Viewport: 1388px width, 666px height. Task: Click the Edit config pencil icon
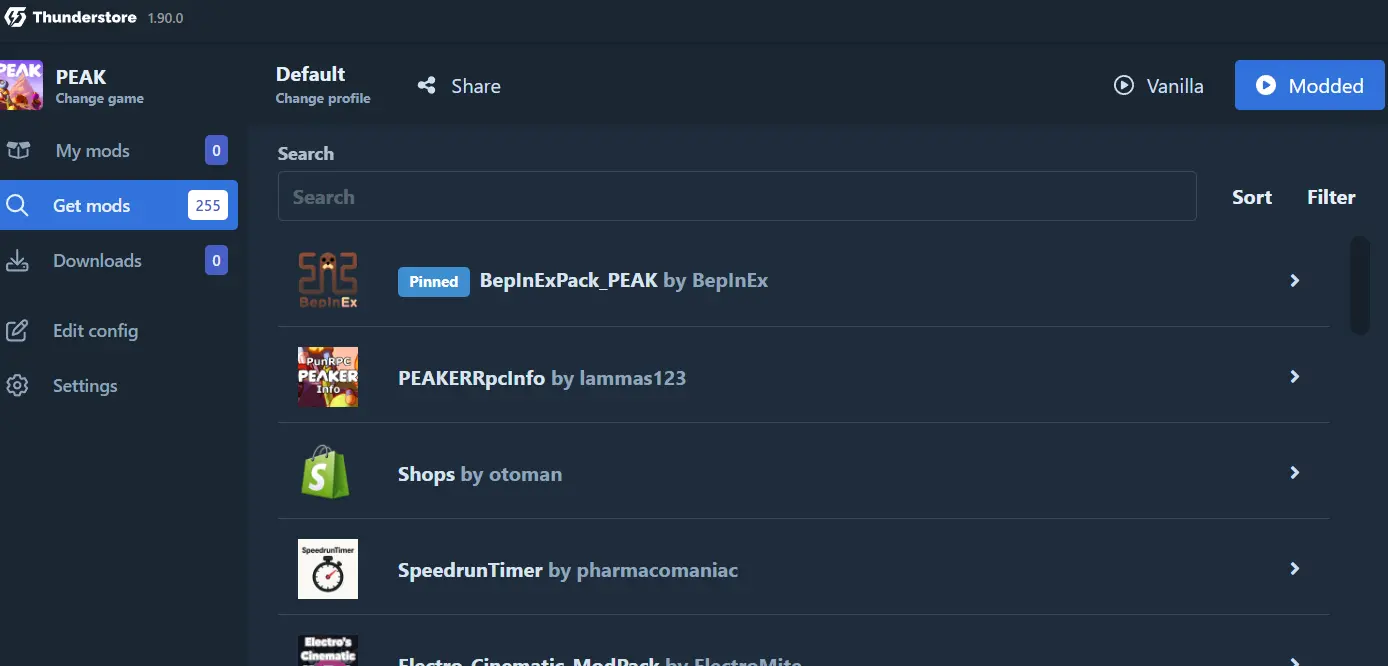17,331
